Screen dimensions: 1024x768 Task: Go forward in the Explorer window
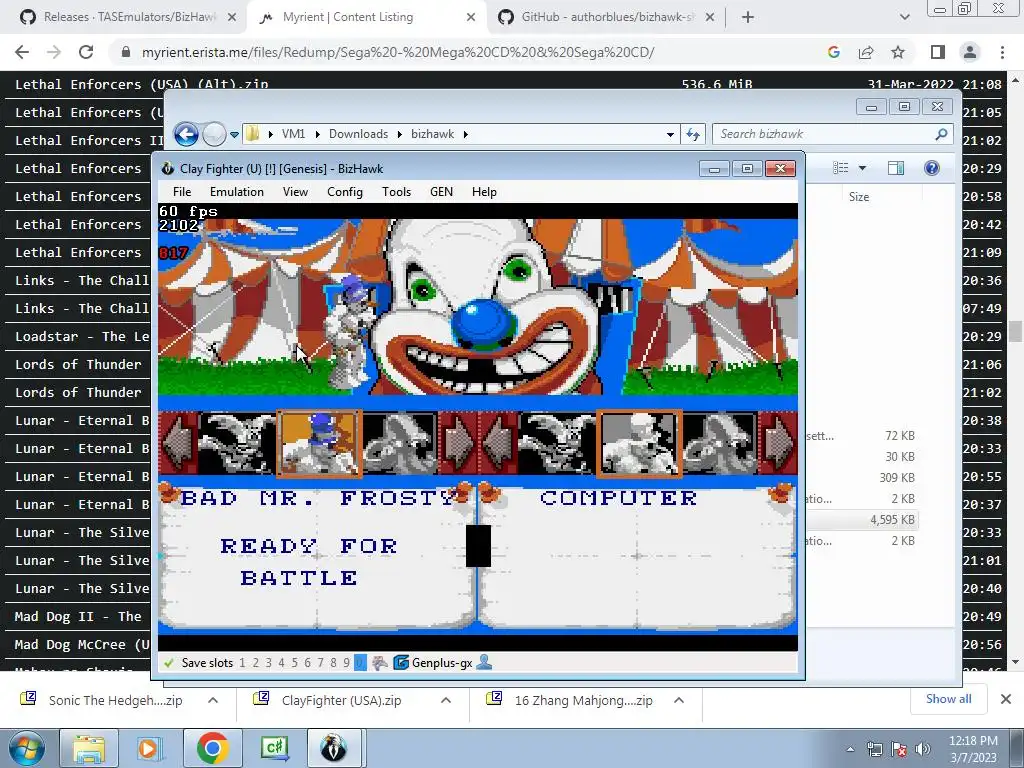pyautogui.click(x=214, y=135)
